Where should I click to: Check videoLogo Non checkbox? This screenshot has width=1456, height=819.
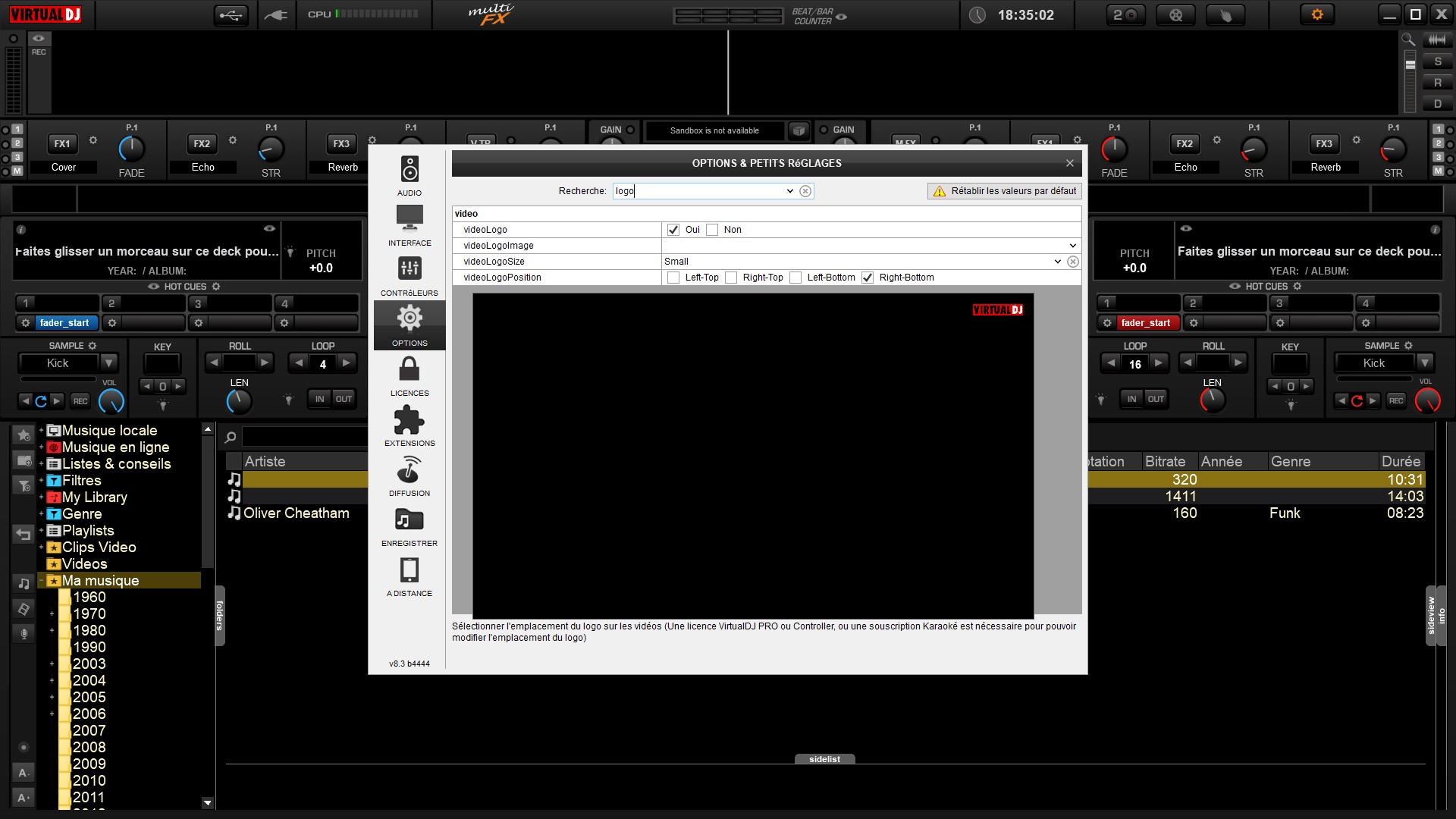[712, 230]
